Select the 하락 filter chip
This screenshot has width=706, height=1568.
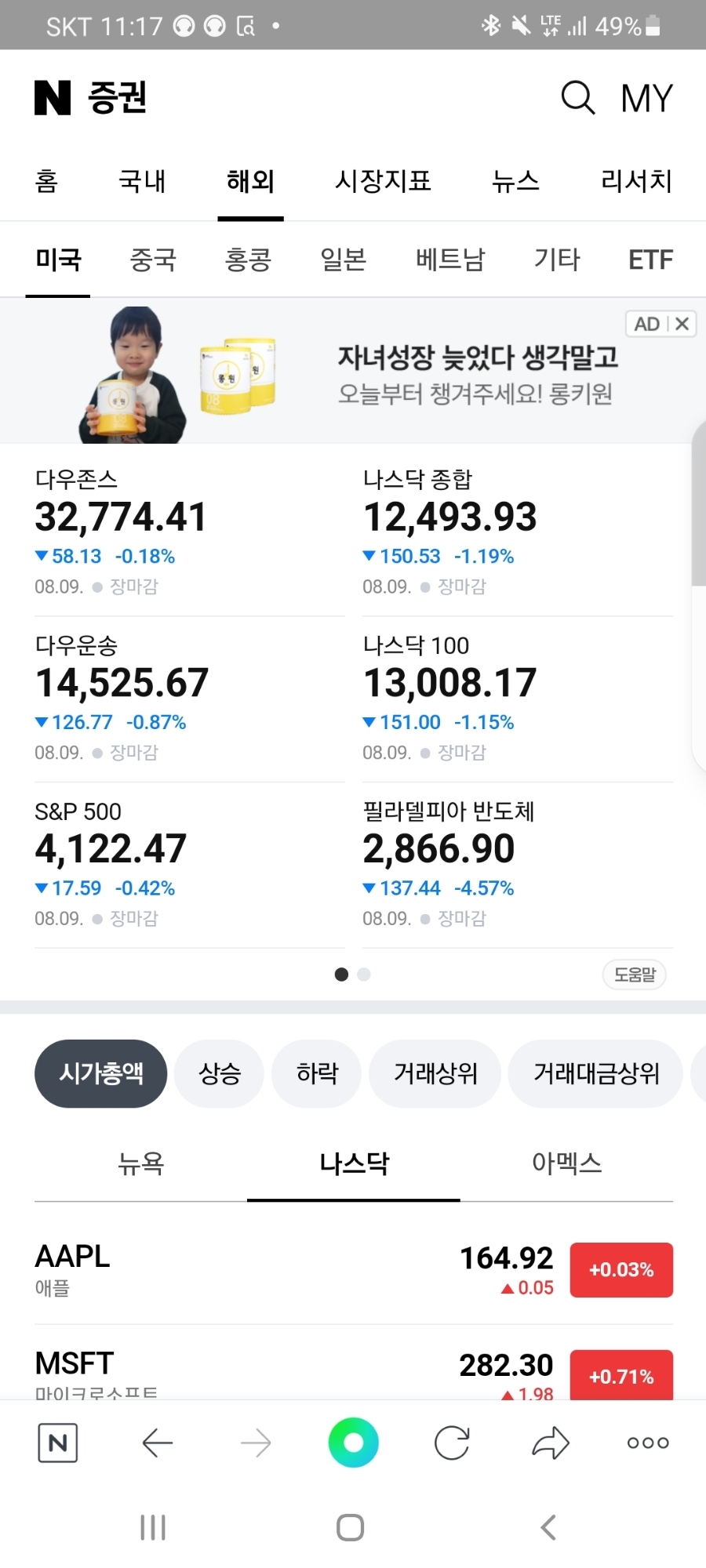pyautogui.click(x=317, y=1073)
